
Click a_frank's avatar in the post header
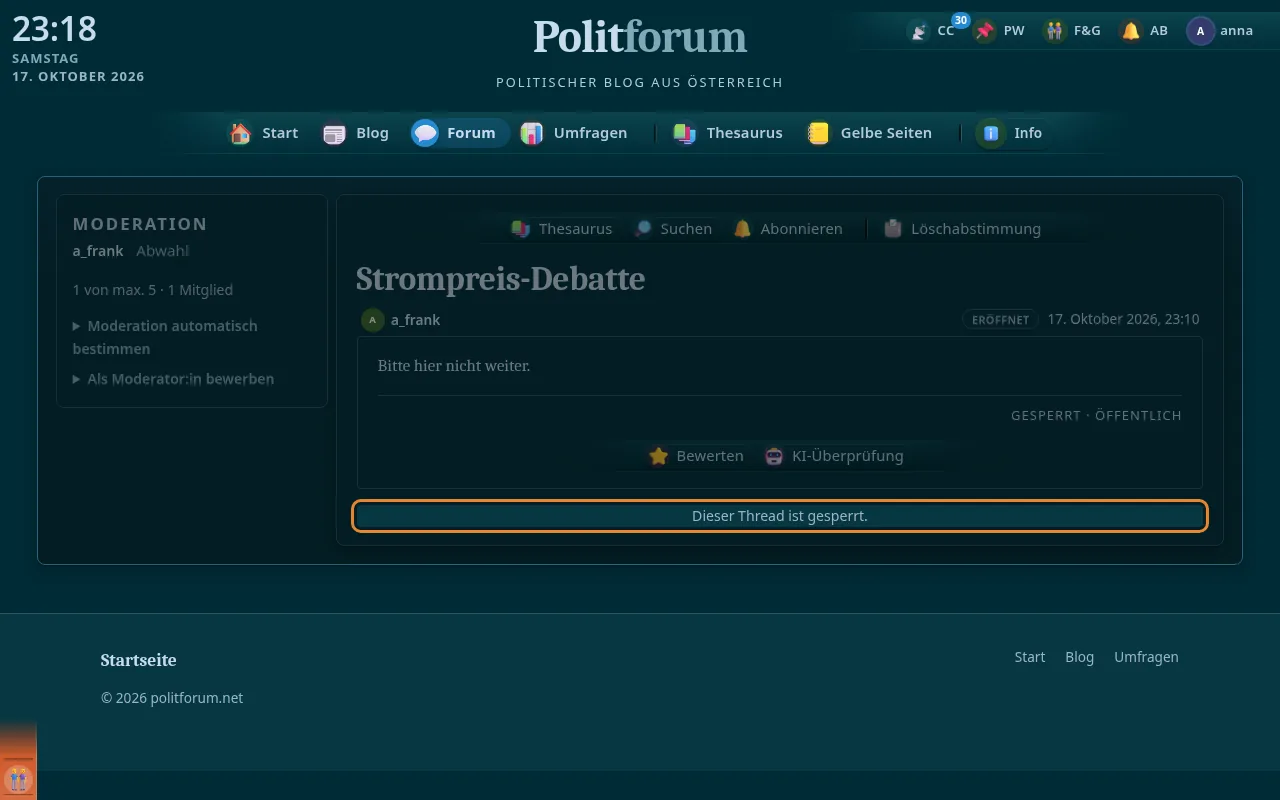pos(373,320)
